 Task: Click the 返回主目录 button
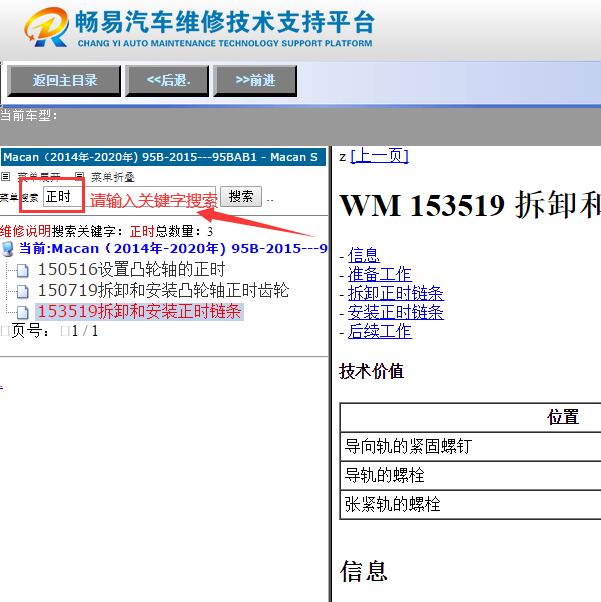64,81
